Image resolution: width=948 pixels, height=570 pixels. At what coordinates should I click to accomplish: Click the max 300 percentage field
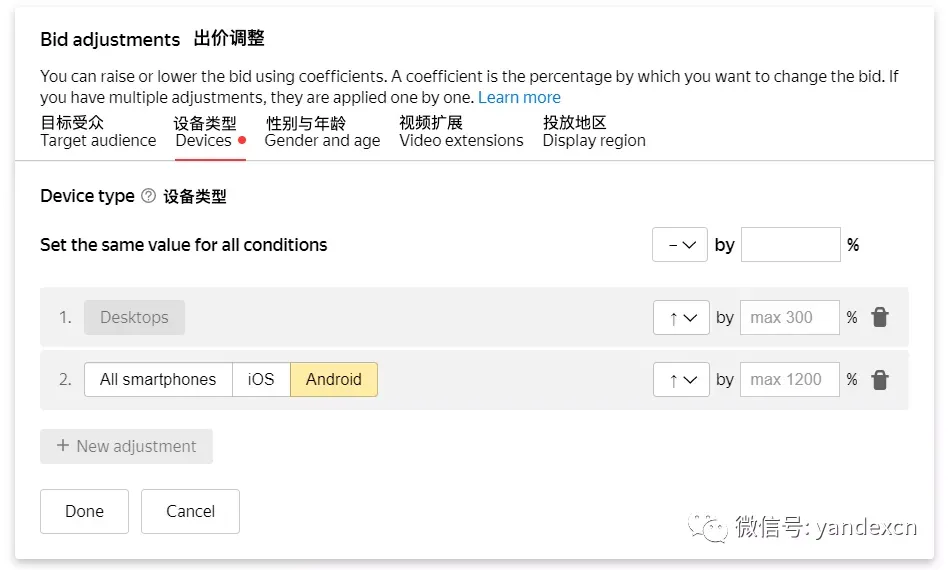pos(790,318)
